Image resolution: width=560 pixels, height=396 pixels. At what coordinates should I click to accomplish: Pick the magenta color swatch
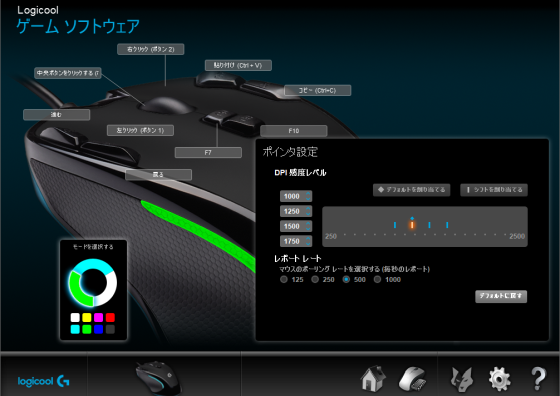click(x=99, y=317)
